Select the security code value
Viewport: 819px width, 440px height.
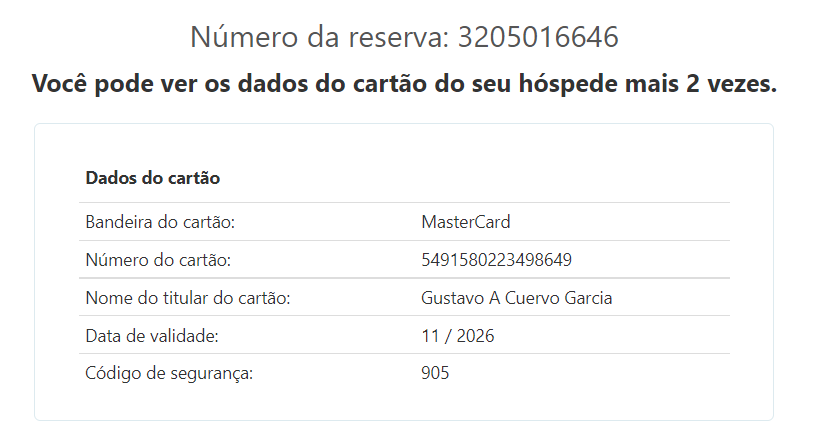436,374
